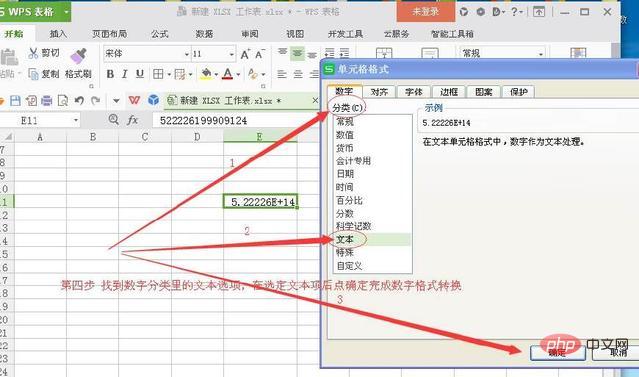This screenshot has height=377, width=639.
Task: Click the Print icon in quick toolbar
Action: click(46, 100)
